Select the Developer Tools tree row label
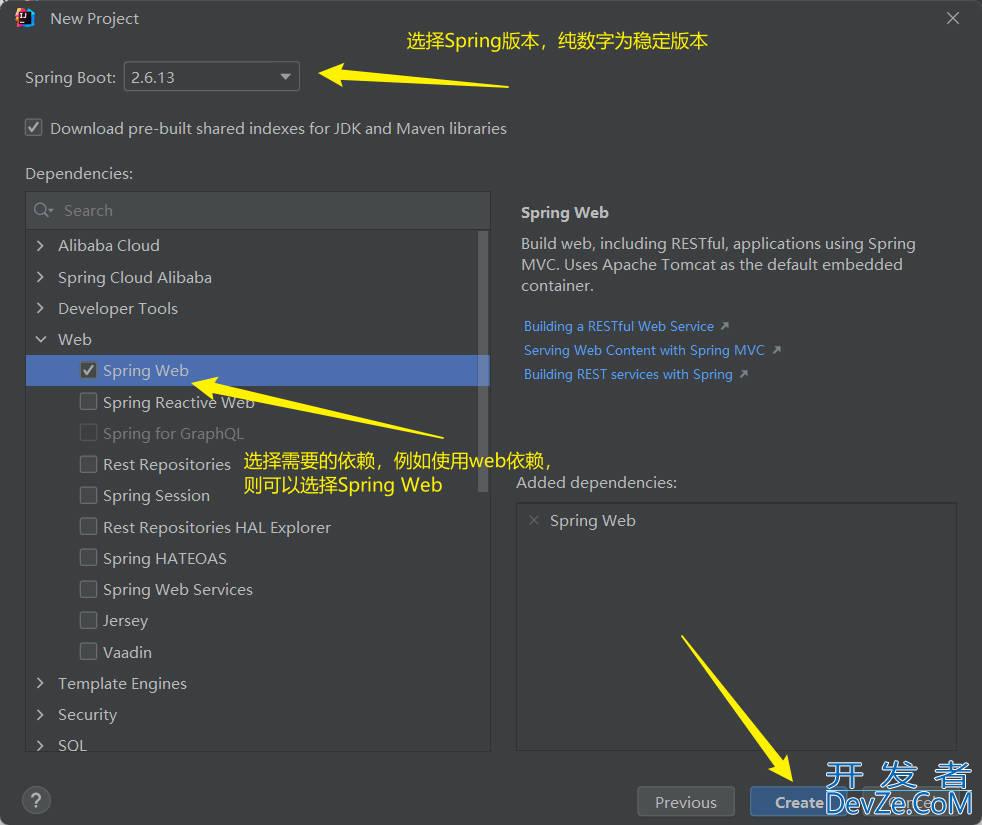Image resolution: width=982 pixels, height=825 pixels. 118,308
